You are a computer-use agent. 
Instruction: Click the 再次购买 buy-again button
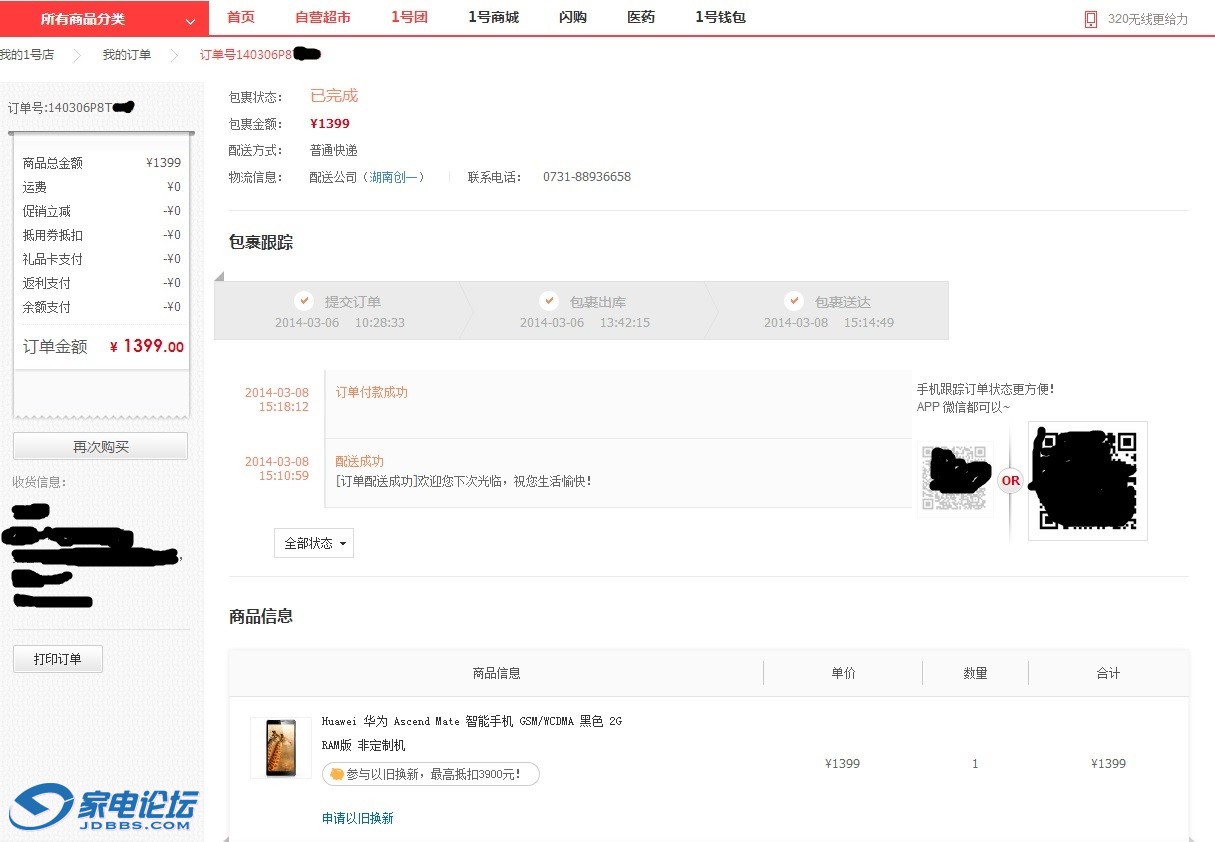click(100, 447)
